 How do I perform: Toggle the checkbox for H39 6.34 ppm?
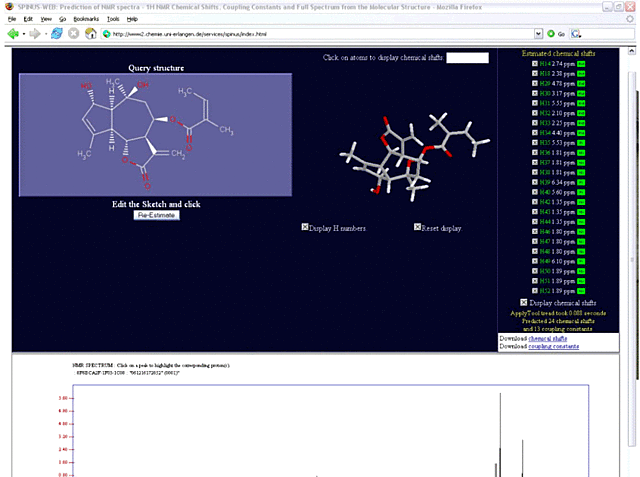pos(535,182)
